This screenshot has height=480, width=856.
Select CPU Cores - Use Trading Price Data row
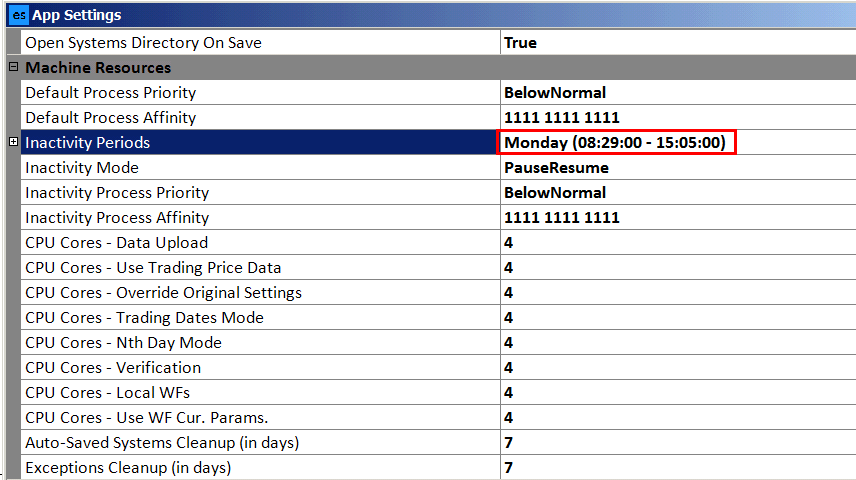(x=153, y=268)
